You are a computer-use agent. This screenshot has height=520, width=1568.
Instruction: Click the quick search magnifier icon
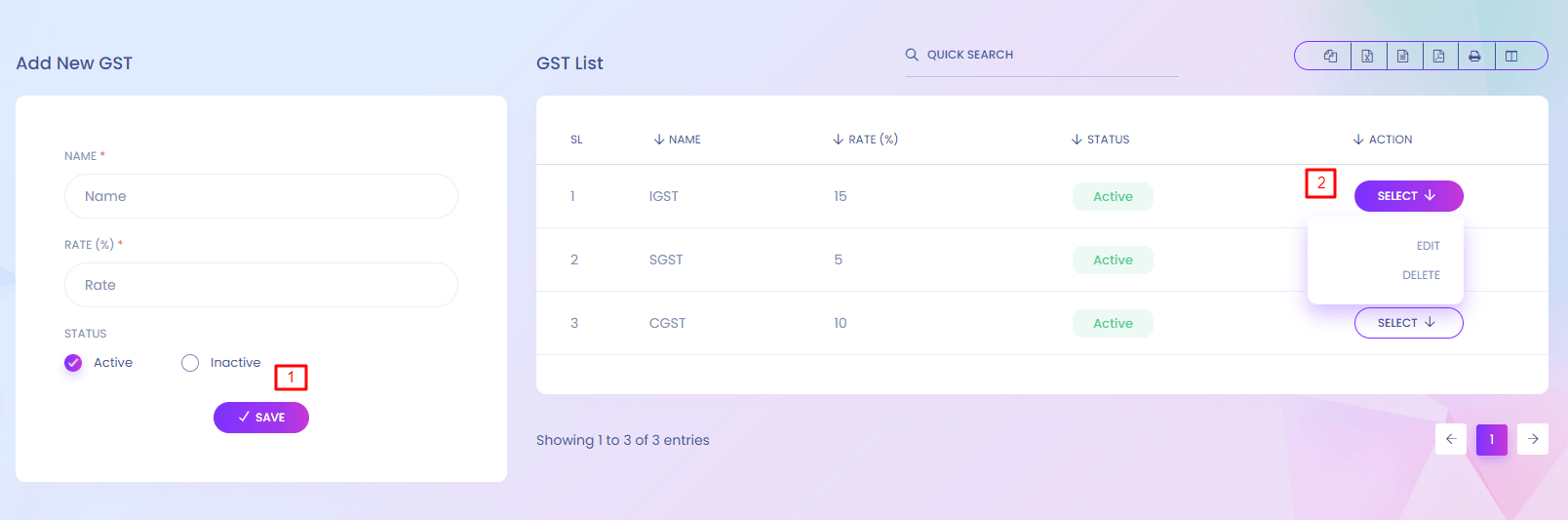[912, 55]
